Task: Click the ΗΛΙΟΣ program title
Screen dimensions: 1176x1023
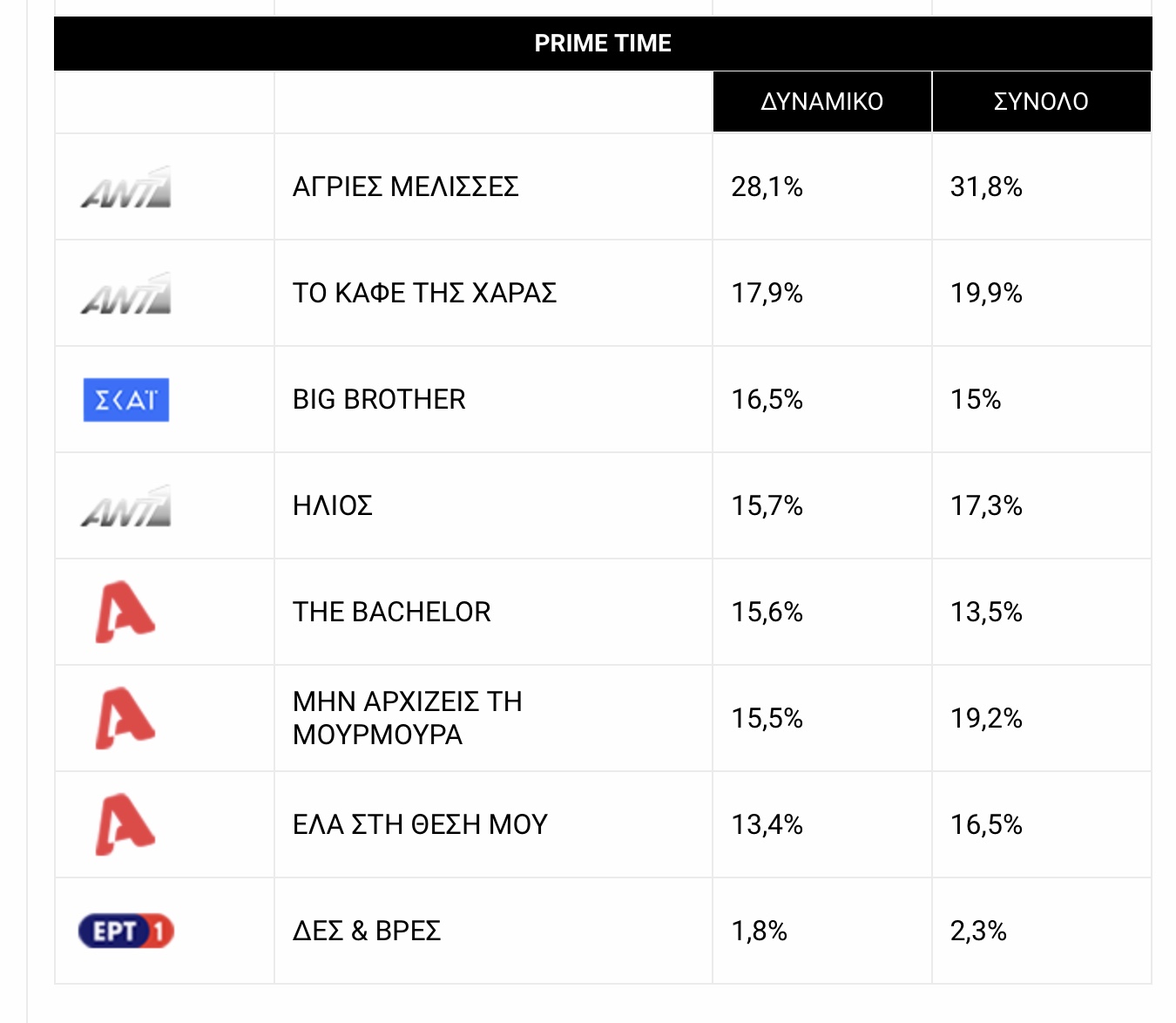Action: pyautogui.click(x=333, y=506)
